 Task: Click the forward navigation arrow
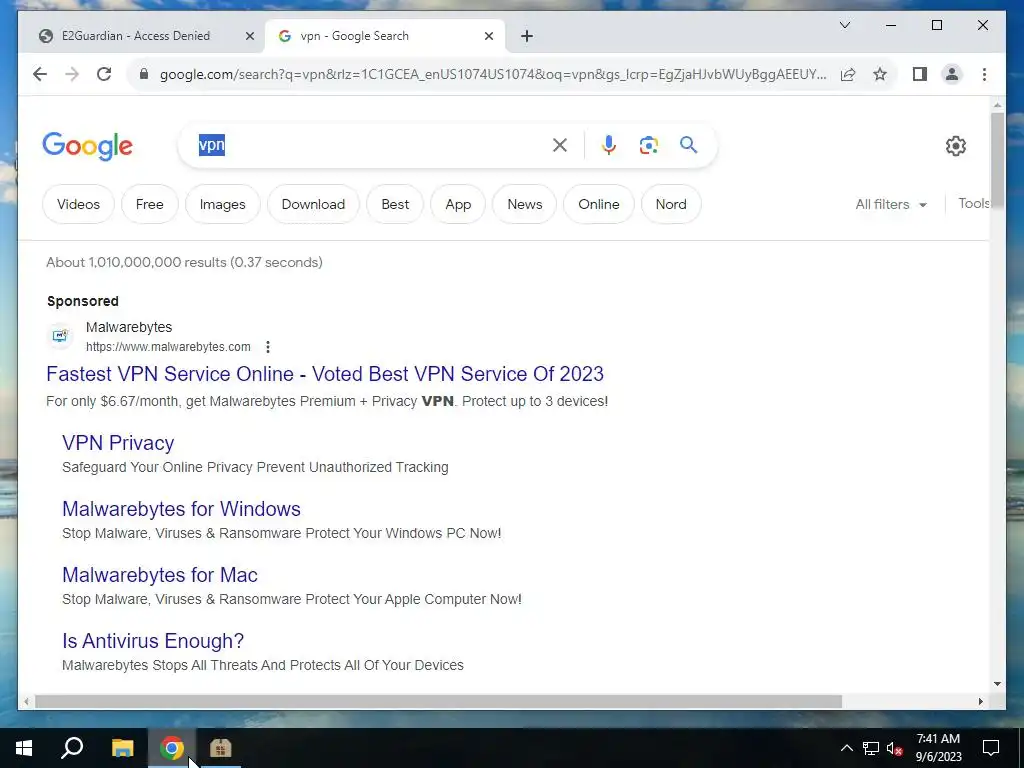coord(72,74)
